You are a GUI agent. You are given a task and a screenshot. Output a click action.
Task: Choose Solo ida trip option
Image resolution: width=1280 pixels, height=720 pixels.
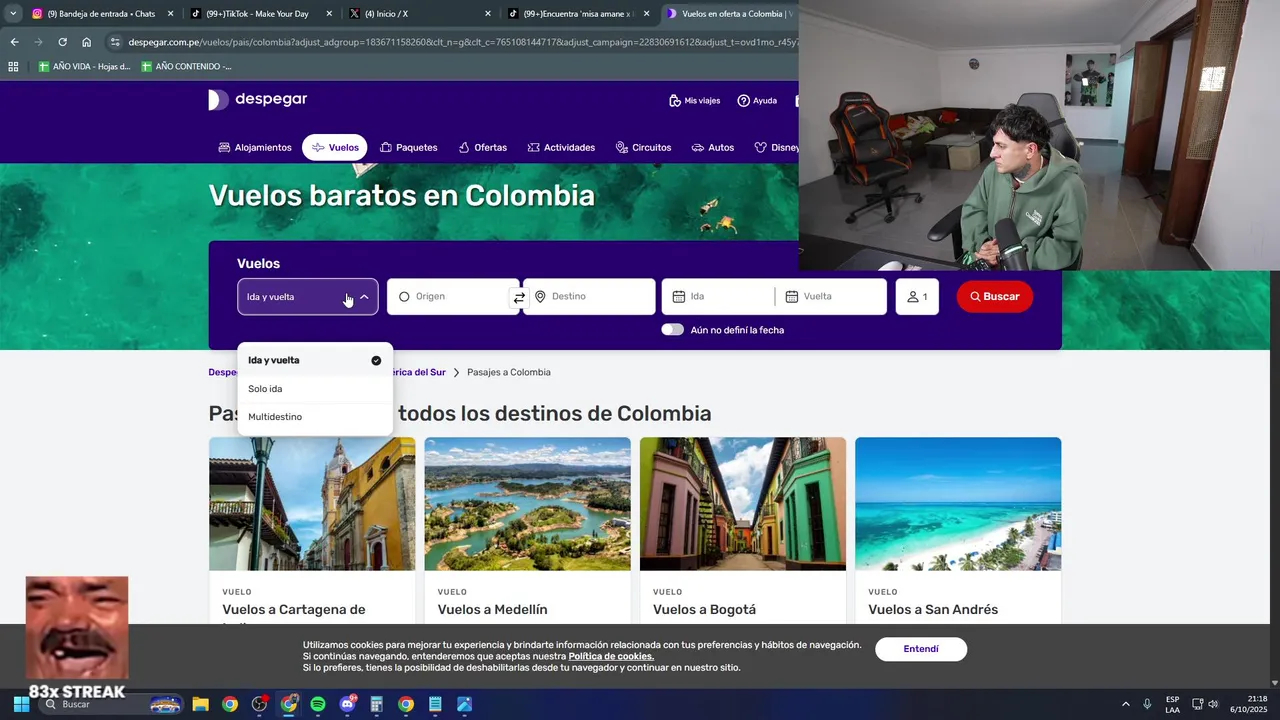click(314, 389)
